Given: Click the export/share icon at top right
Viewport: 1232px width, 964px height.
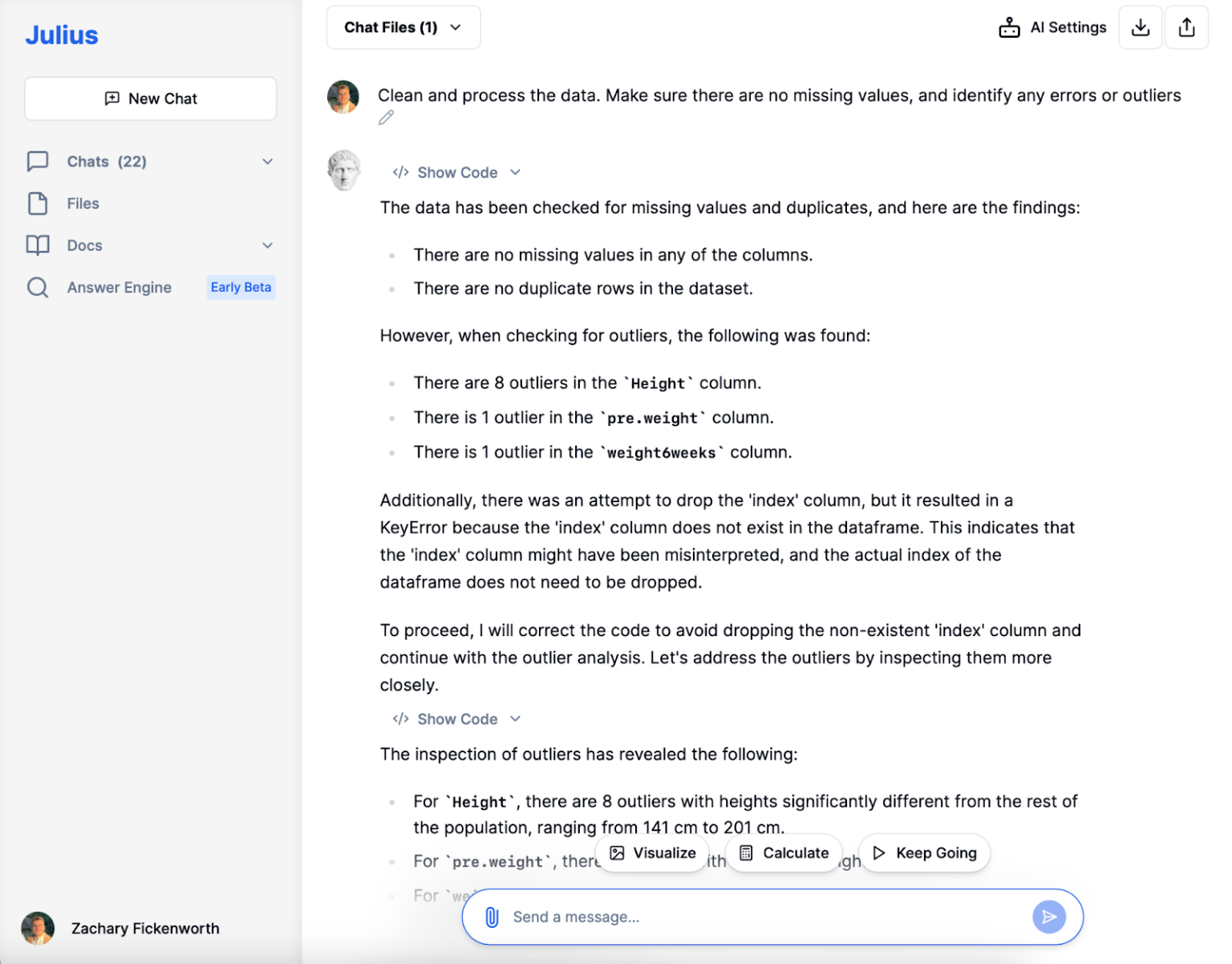Looking at the screenshot, I should click(x=1186, y=26).
